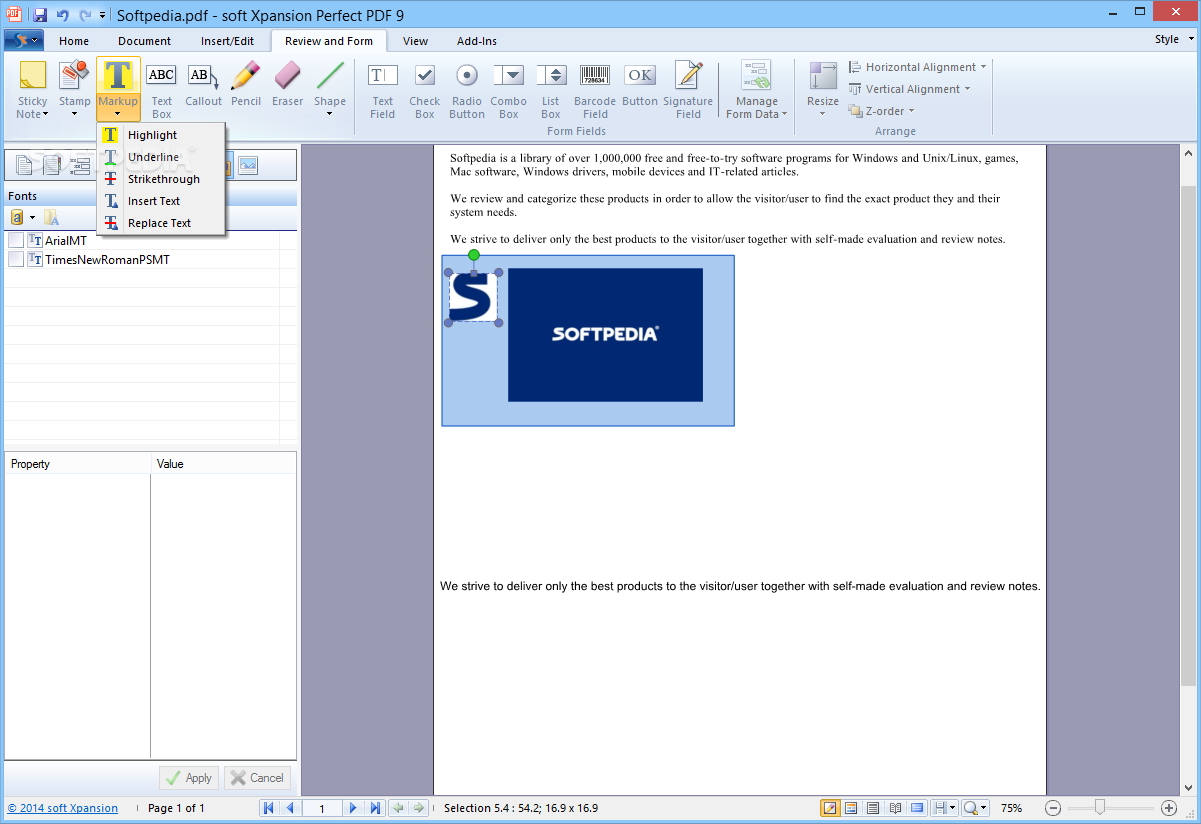Go to the next page
1201x824 pixels.
[x=353, y=808]
